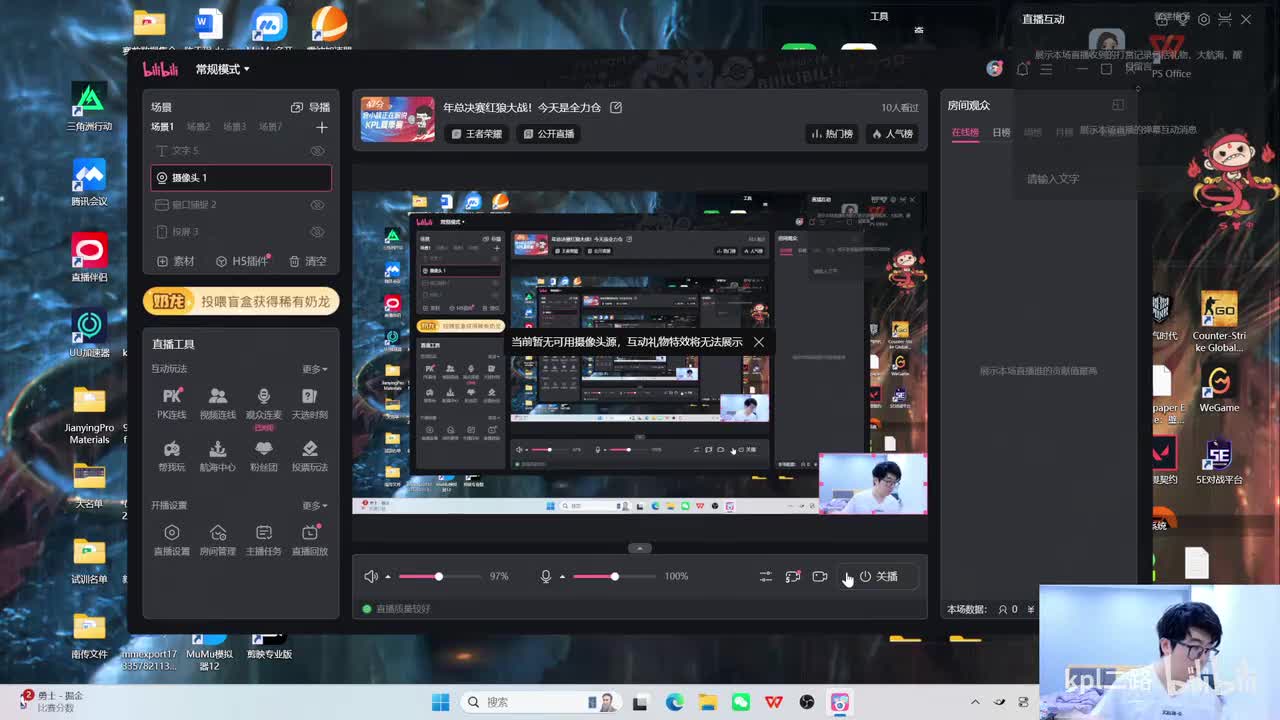Image resolution: width=1280 pixels, height=720 pixels.
Task: Expand the microphone device arrow
Action: pos(562,577)
